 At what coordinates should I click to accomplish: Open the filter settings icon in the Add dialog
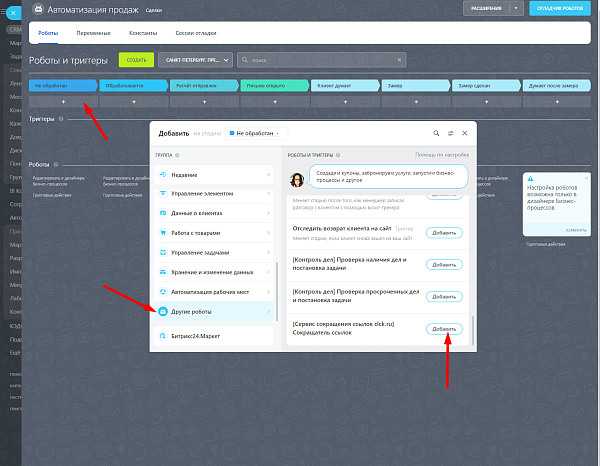[450, 133]
